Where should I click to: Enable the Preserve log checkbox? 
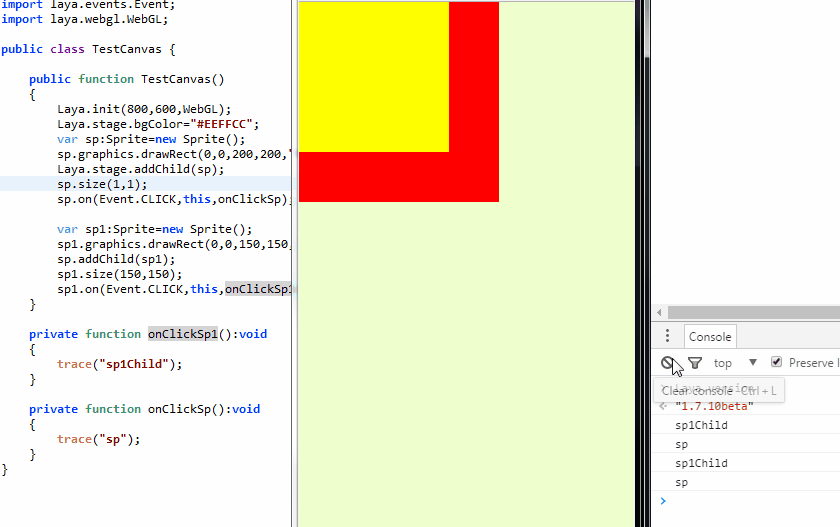[x=776, y=362]
